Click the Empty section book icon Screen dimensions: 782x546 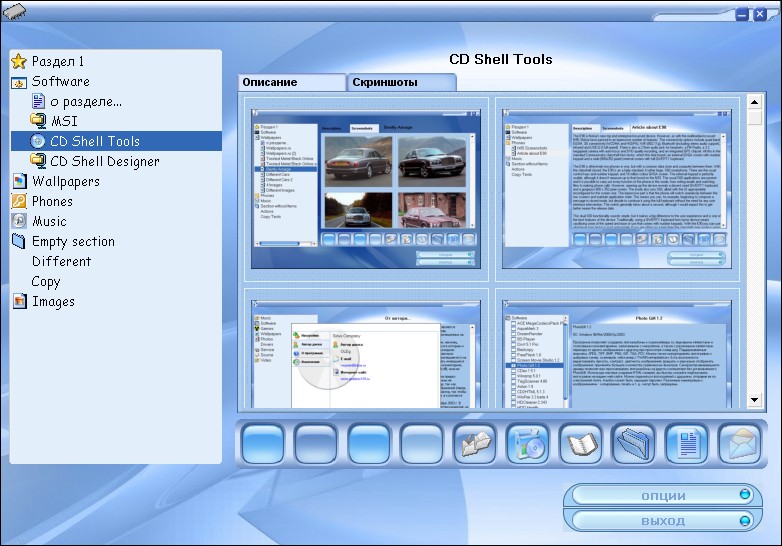tap(18, 241)
